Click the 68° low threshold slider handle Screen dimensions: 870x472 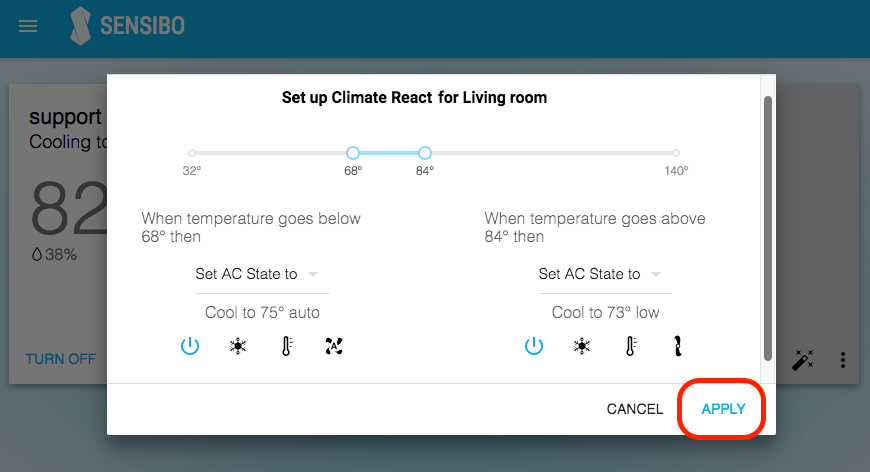[353, 153]
